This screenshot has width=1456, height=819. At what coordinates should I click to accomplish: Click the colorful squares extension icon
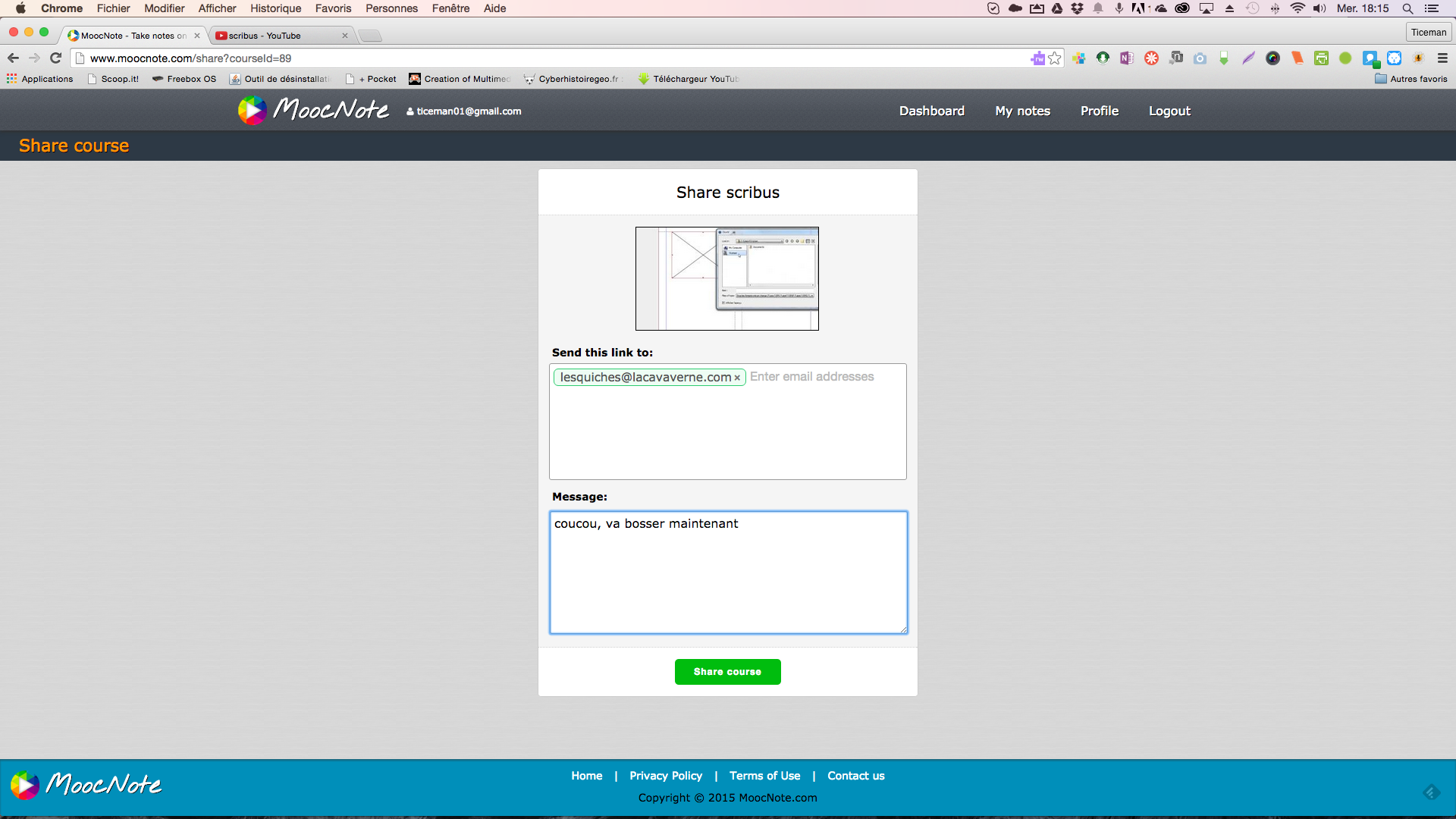click(1078, 58)
